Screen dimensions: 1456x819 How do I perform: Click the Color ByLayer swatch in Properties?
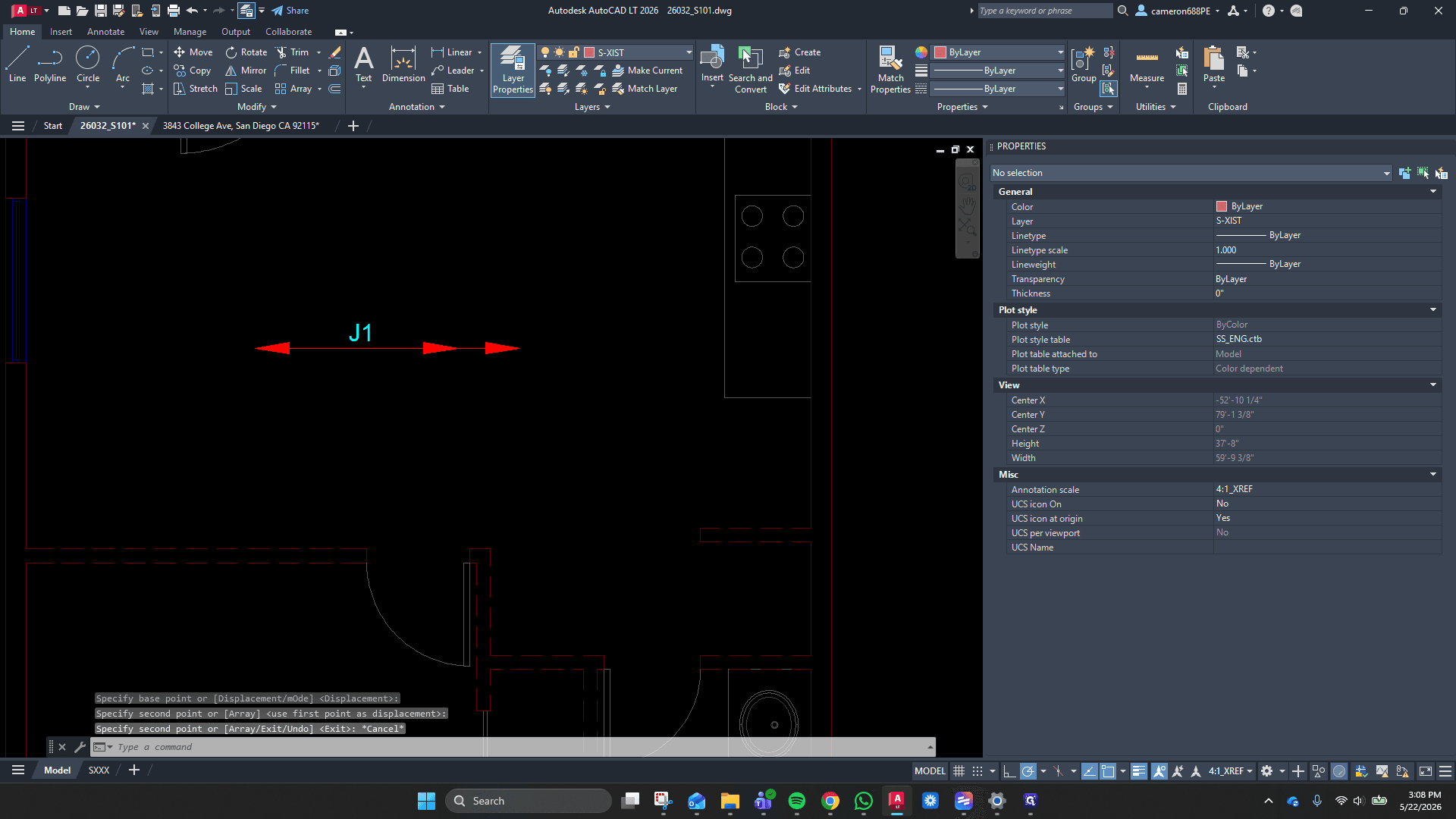[x=1221, y=206]
